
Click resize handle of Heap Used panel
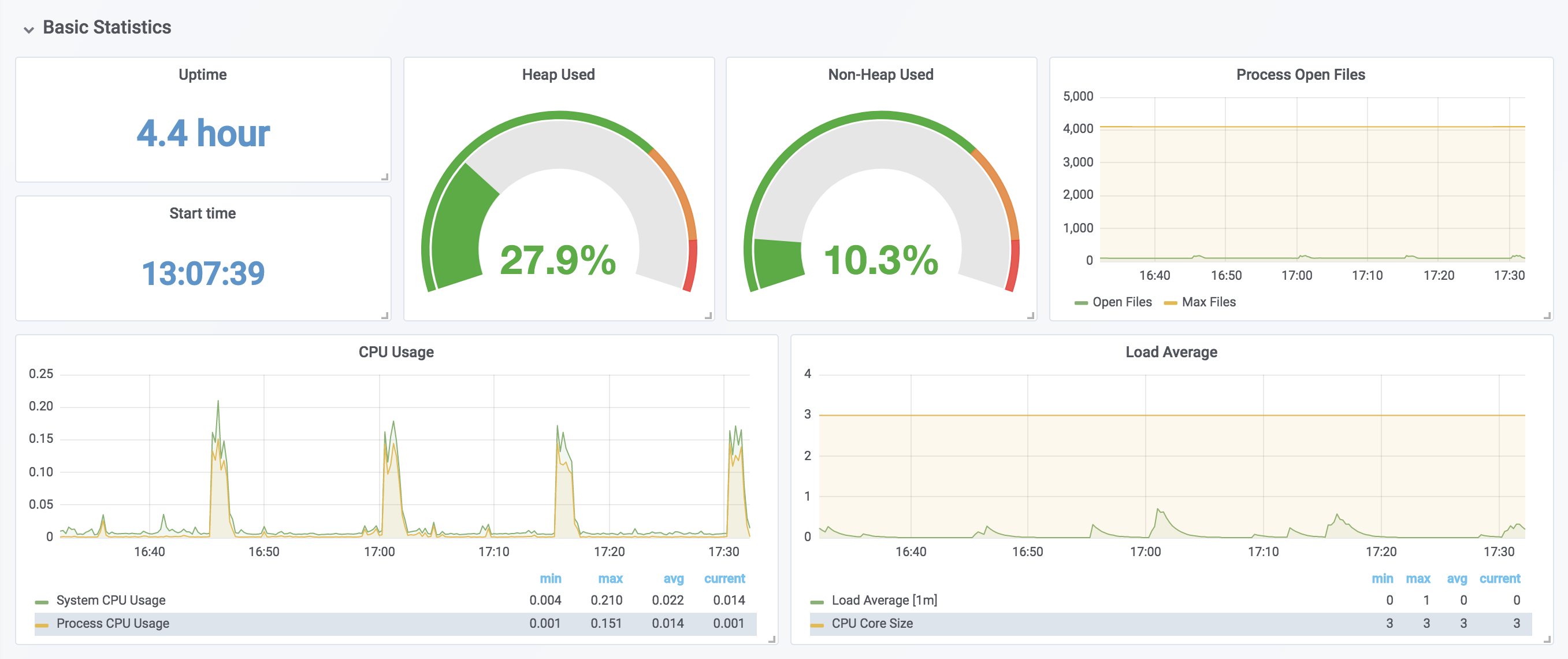pyautogui.click(x=708, y=316)
